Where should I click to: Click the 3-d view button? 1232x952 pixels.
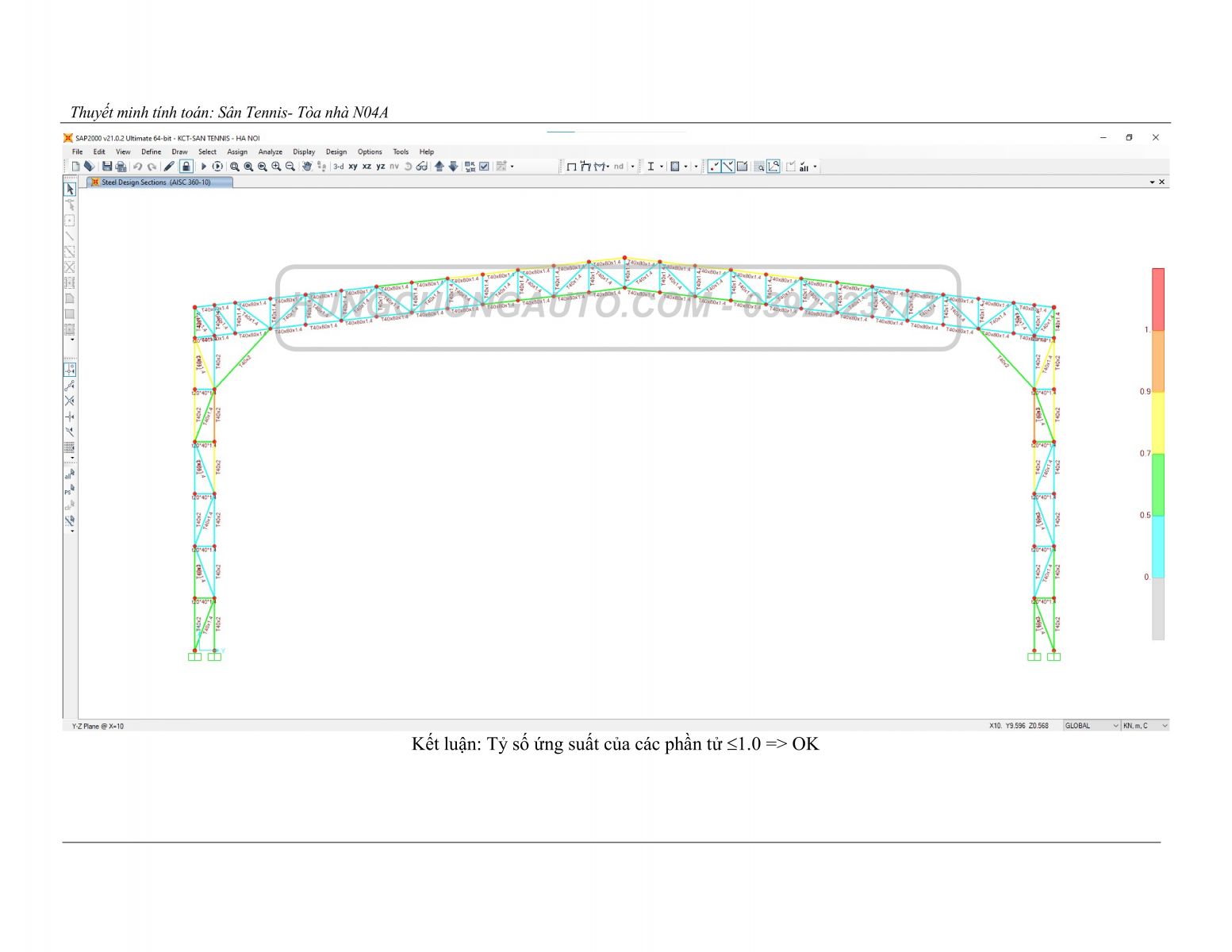[338, 167]
